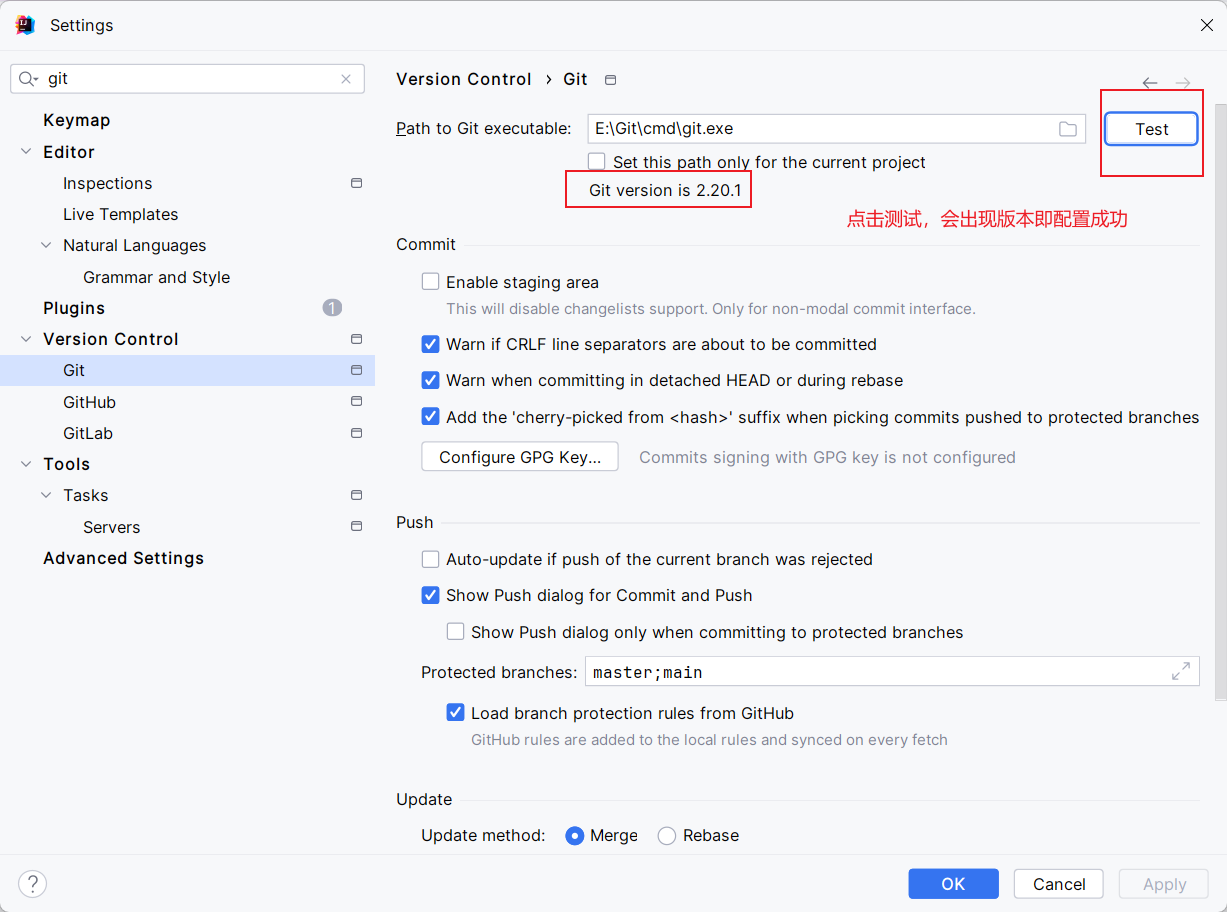Clear the 'git' search text
This screenshot has height=912, width=1227.
(346, 79)
